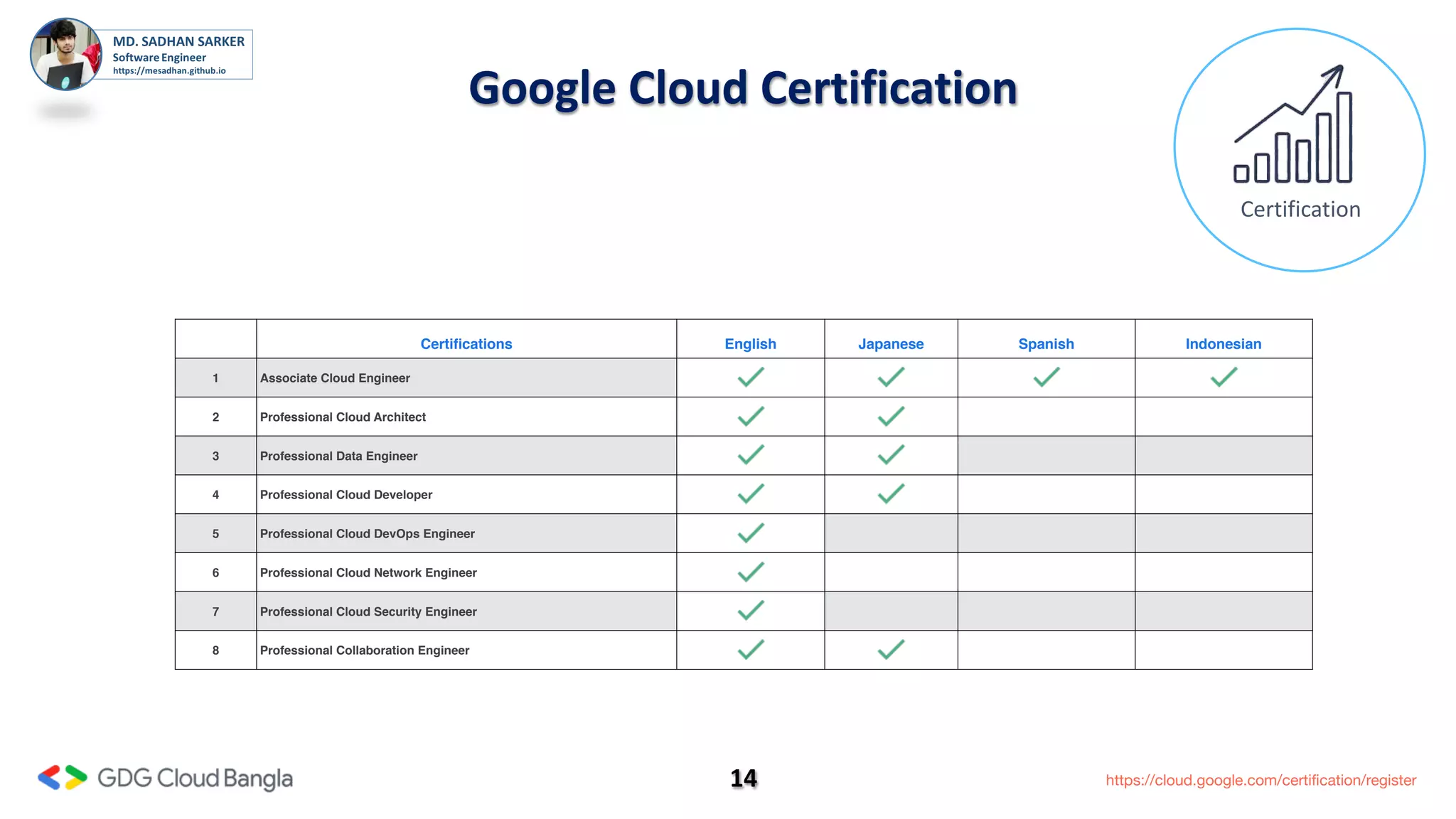Click the GDG colored brackets logo
The width and height of the screenshot is (1456, 819).
63,778
